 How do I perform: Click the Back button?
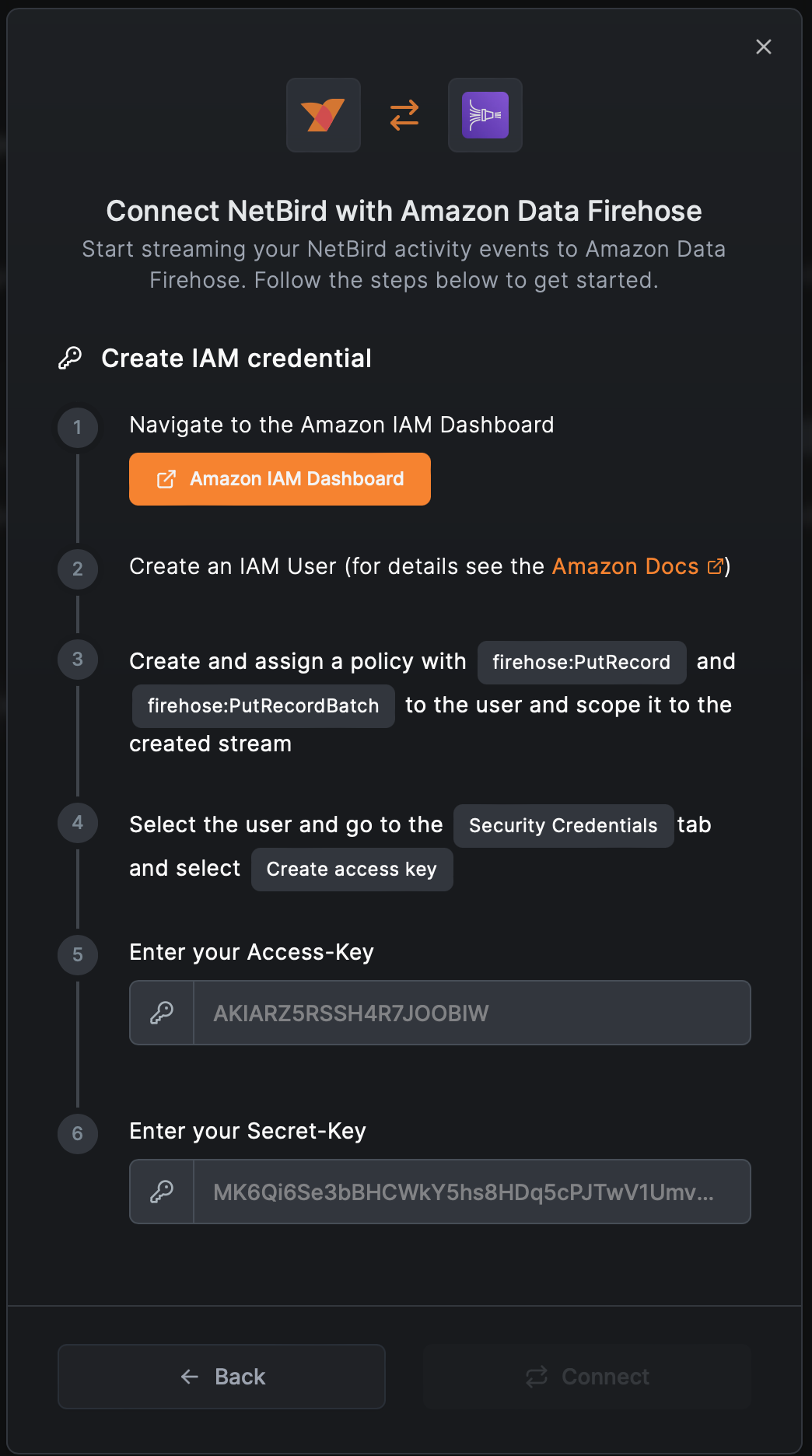point(221,1376)
